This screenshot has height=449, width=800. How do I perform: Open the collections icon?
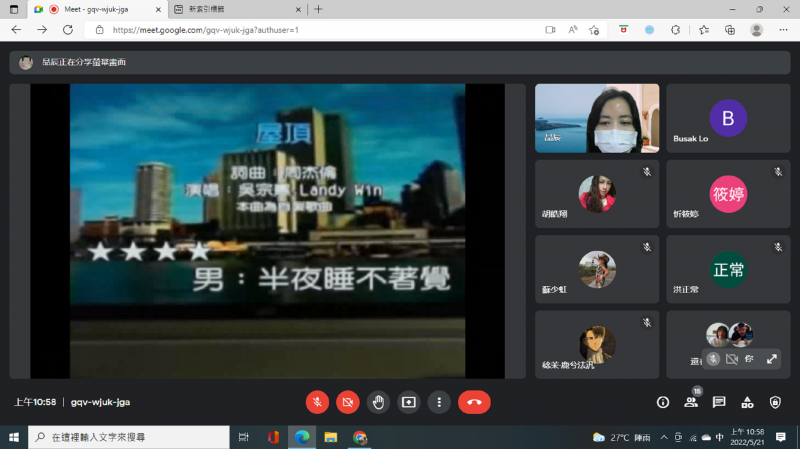tap(730, 30)
